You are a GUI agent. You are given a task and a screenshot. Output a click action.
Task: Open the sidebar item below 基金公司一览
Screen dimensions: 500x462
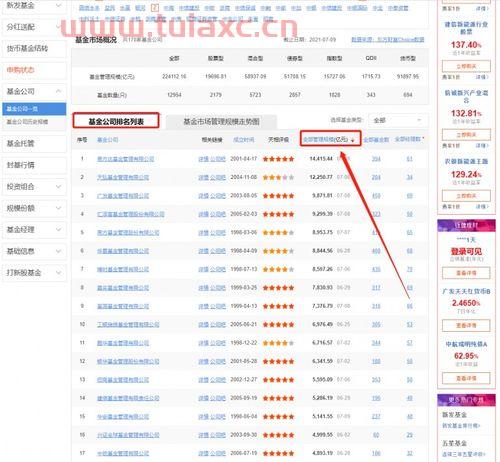click(x=27, y=122)
